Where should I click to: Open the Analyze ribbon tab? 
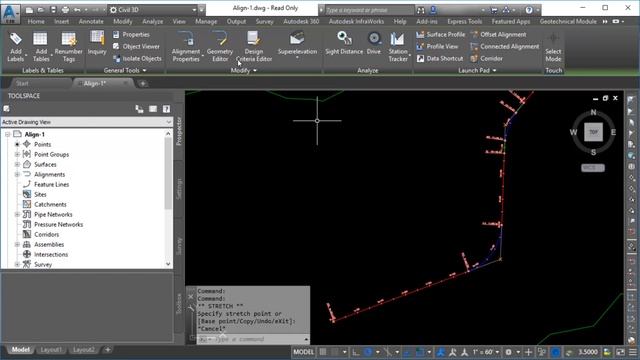tap(153, 21)
